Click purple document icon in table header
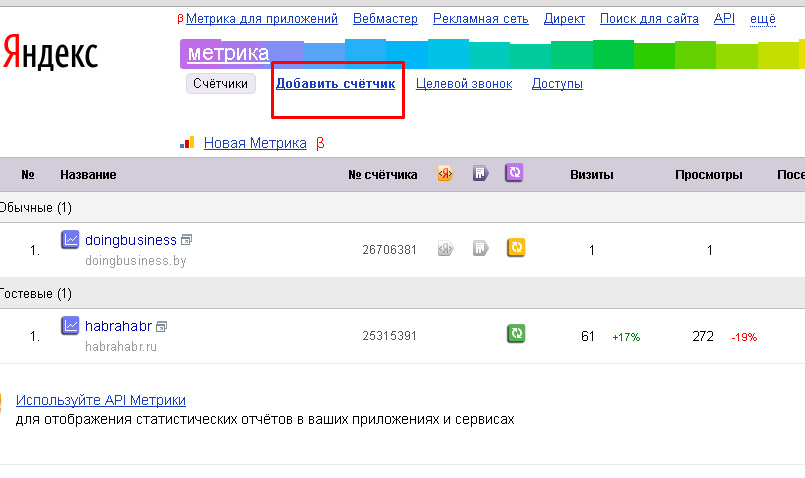Viewport: 805px width, 478px height. [480, 174]
